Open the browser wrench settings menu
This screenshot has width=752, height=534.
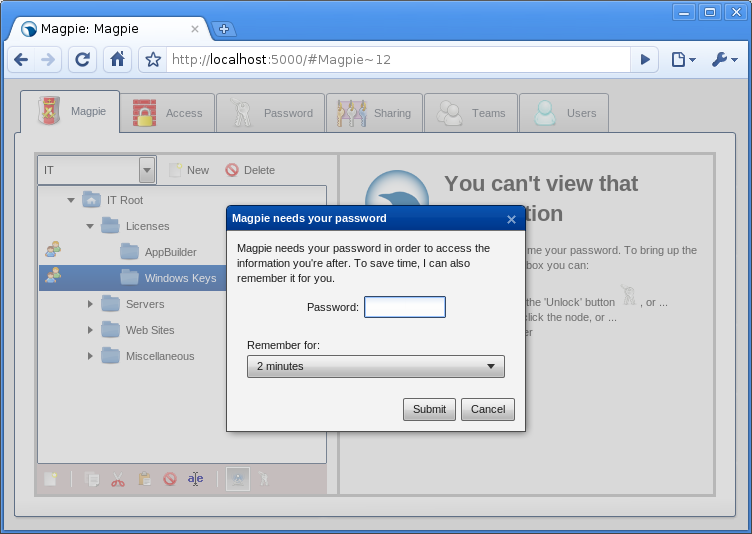pyautogui.click(x=725, y=59)
